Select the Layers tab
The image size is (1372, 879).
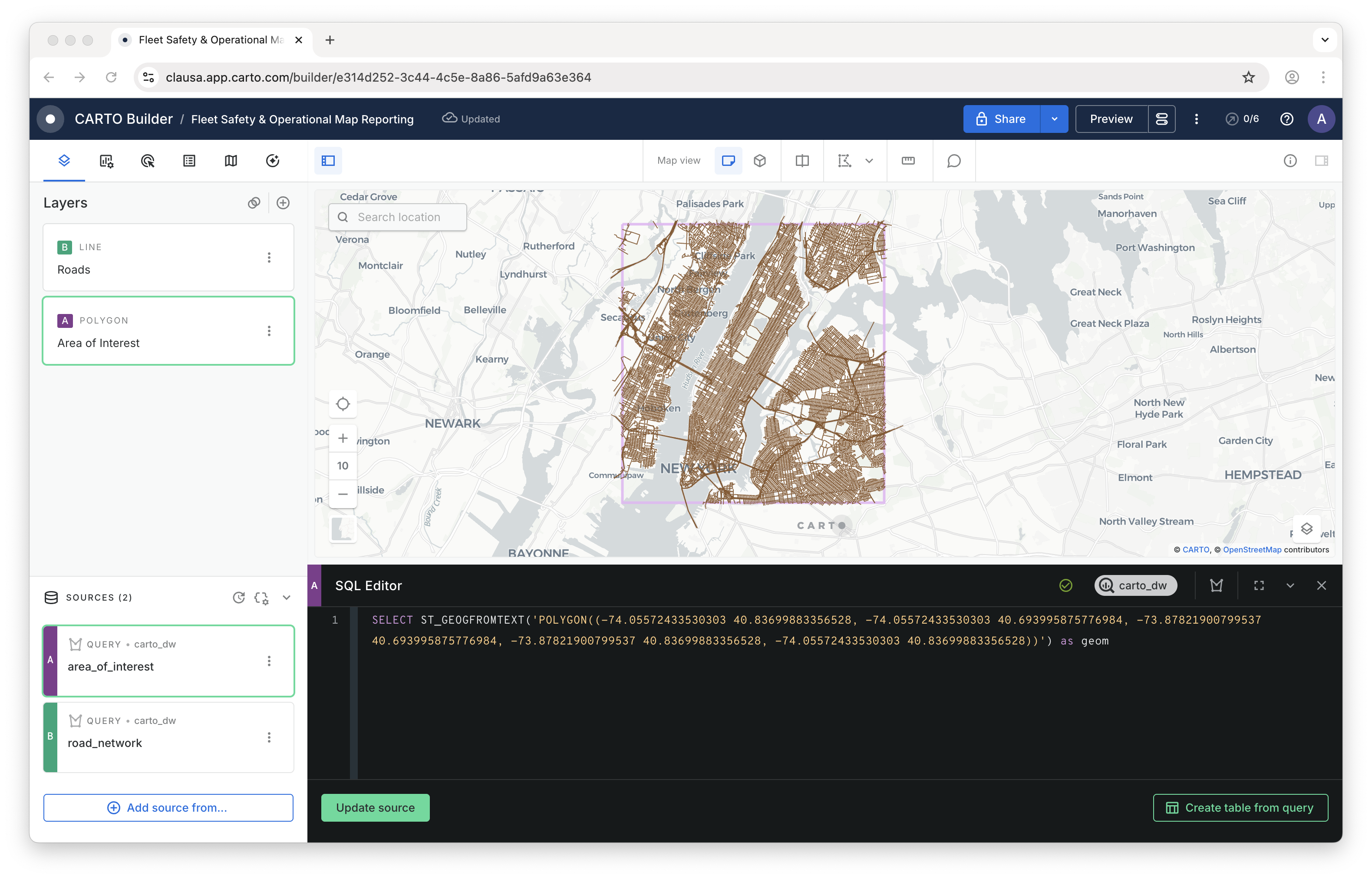tap(64, 161)
